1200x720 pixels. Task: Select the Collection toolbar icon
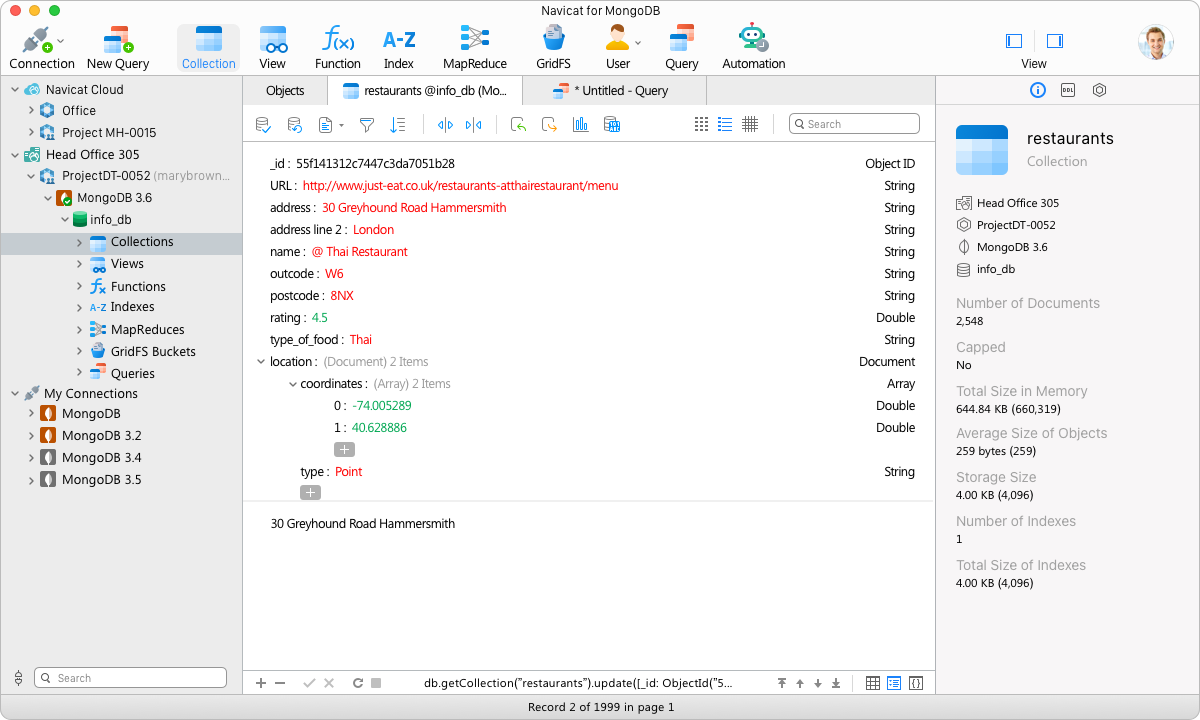209,48
